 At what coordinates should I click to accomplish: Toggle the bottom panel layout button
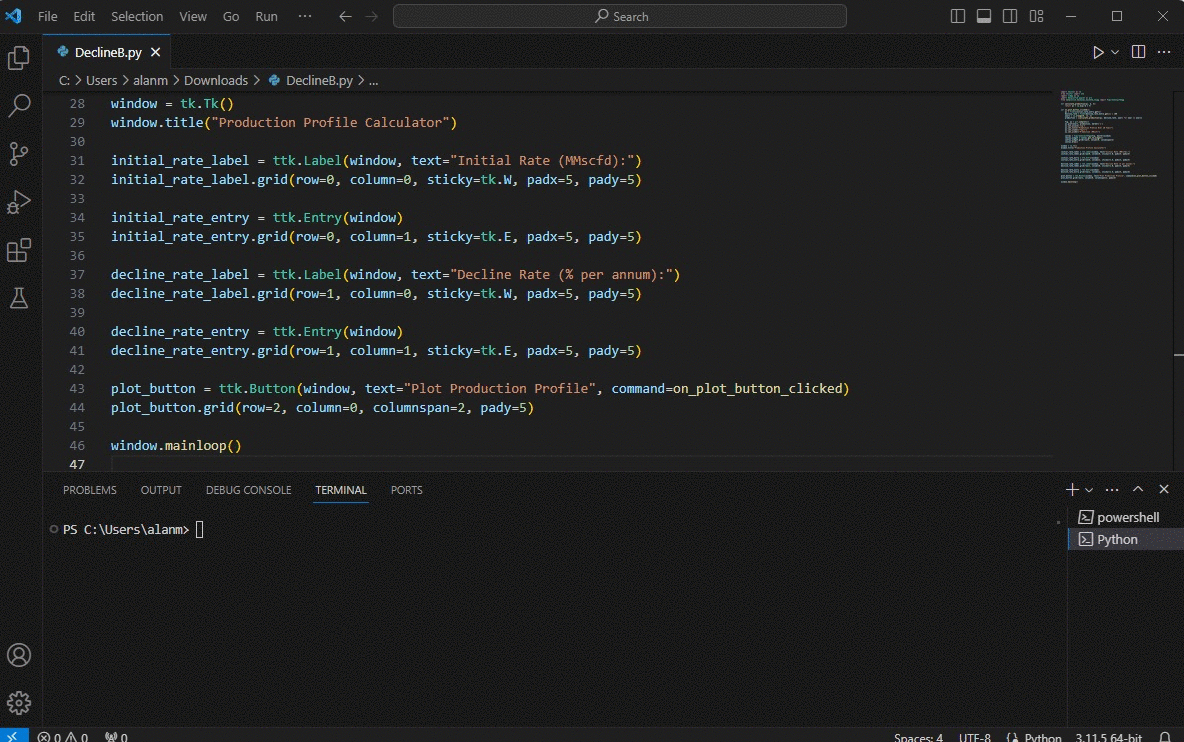984,16
